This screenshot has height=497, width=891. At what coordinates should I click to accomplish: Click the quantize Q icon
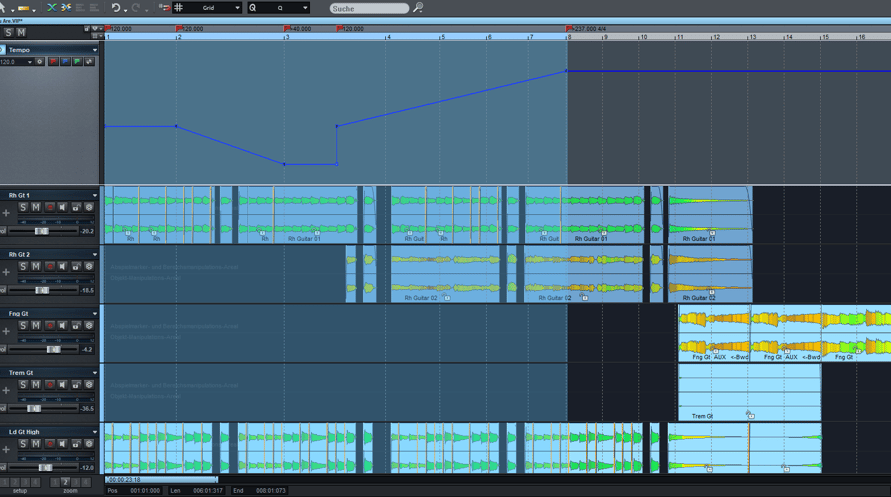click(x=253, y=8)
